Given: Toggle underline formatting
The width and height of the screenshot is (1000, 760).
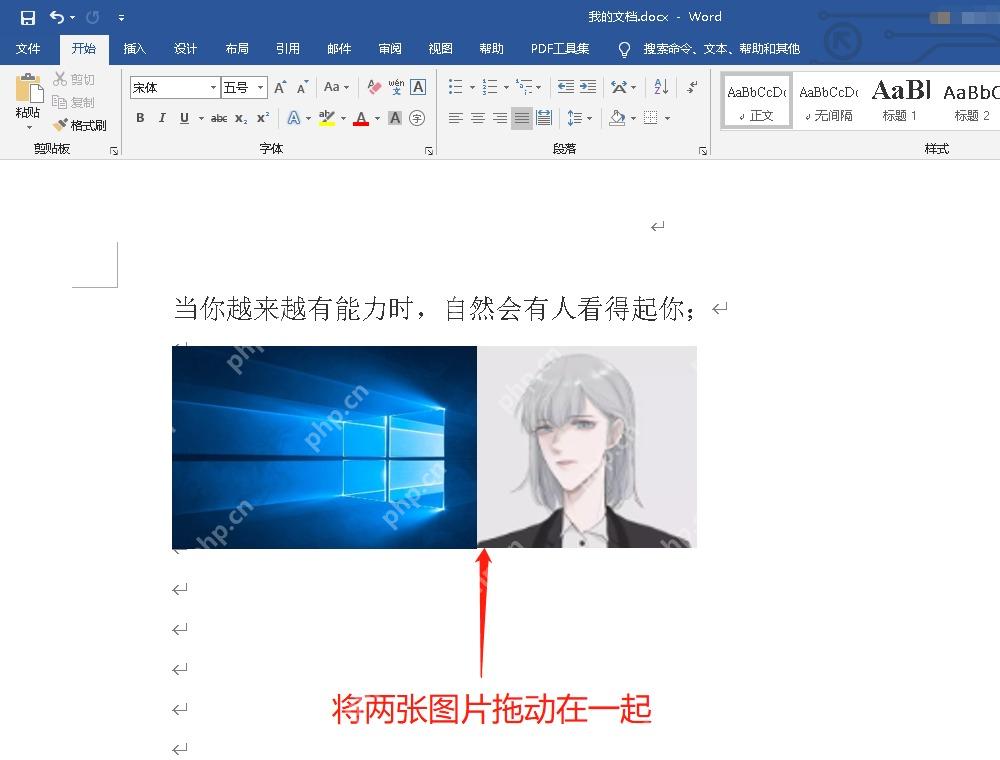Looking at the screenshot, I should pyautogui.click(x=184, y=118).
